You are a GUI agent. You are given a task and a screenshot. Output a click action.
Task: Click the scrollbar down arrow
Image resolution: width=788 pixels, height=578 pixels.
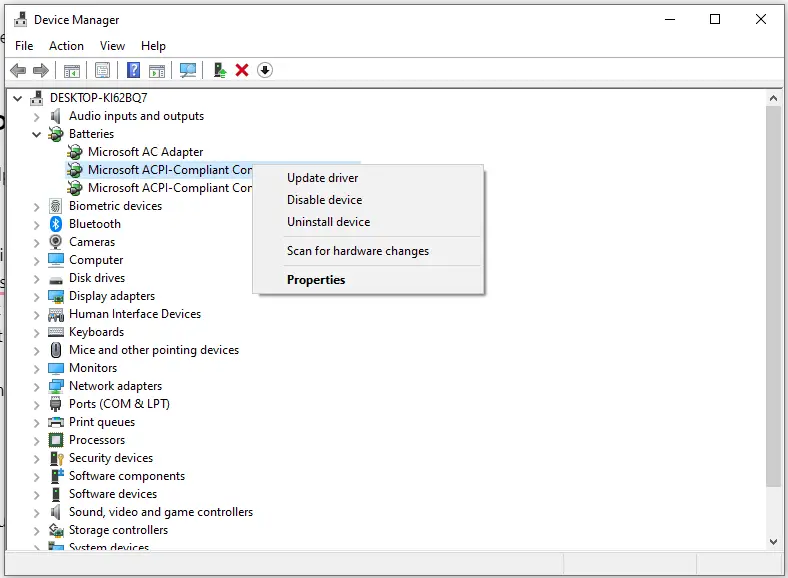[x=773, y=542]
